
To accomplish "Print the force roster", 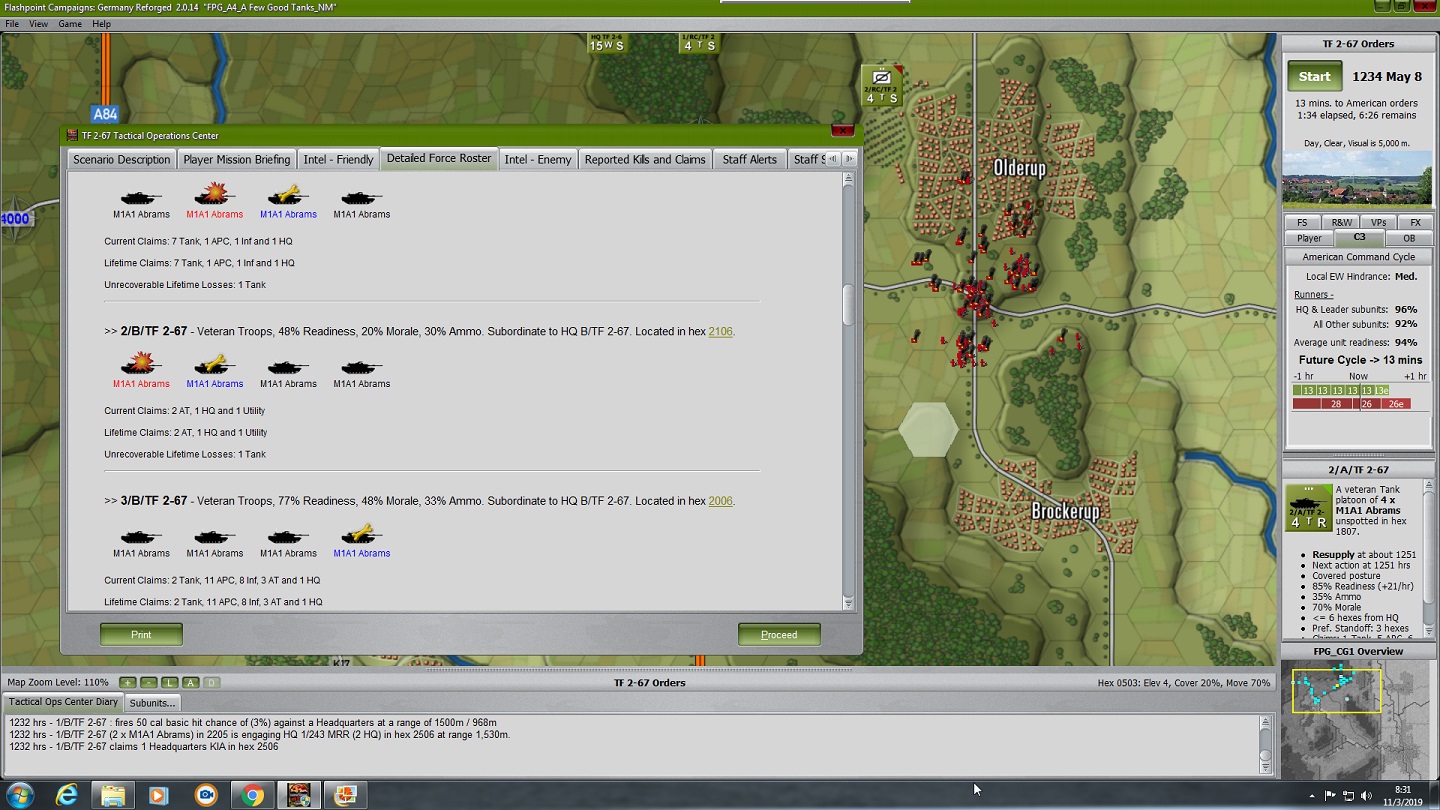I will pos(141,634).
